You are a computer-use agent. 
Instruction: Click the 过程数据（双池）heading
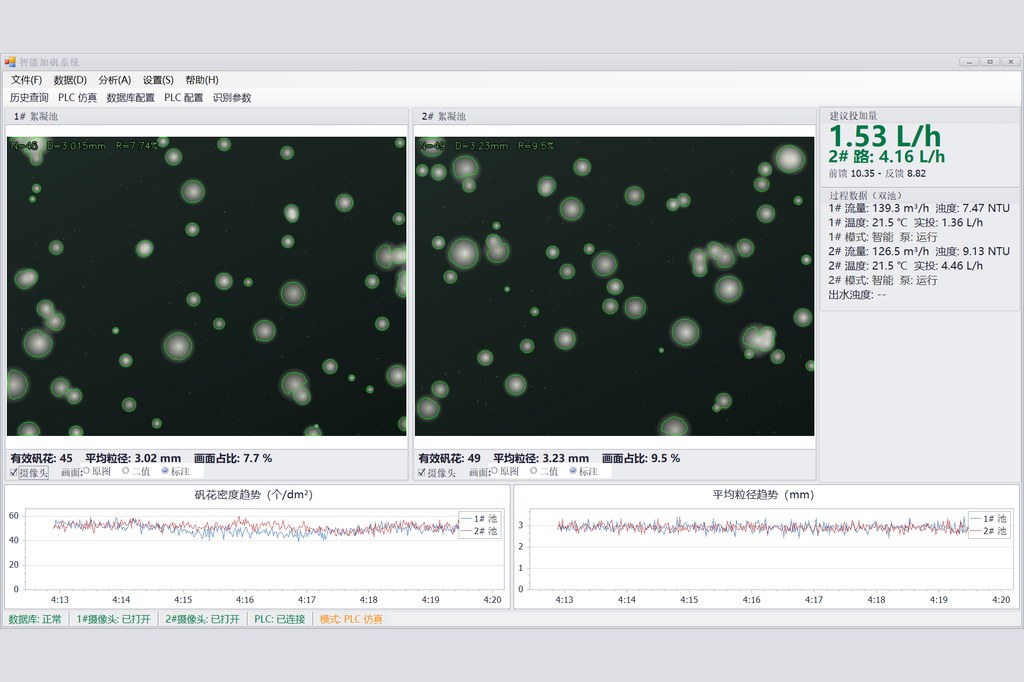coord(865,195)
